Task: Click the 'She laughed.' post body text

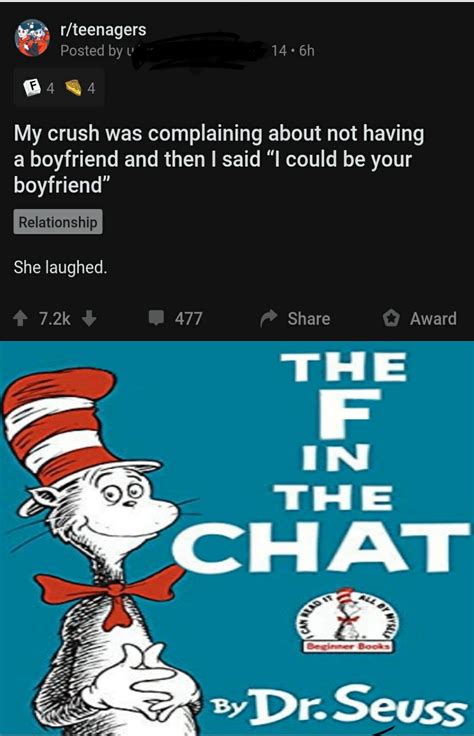Action: point(61,268)
